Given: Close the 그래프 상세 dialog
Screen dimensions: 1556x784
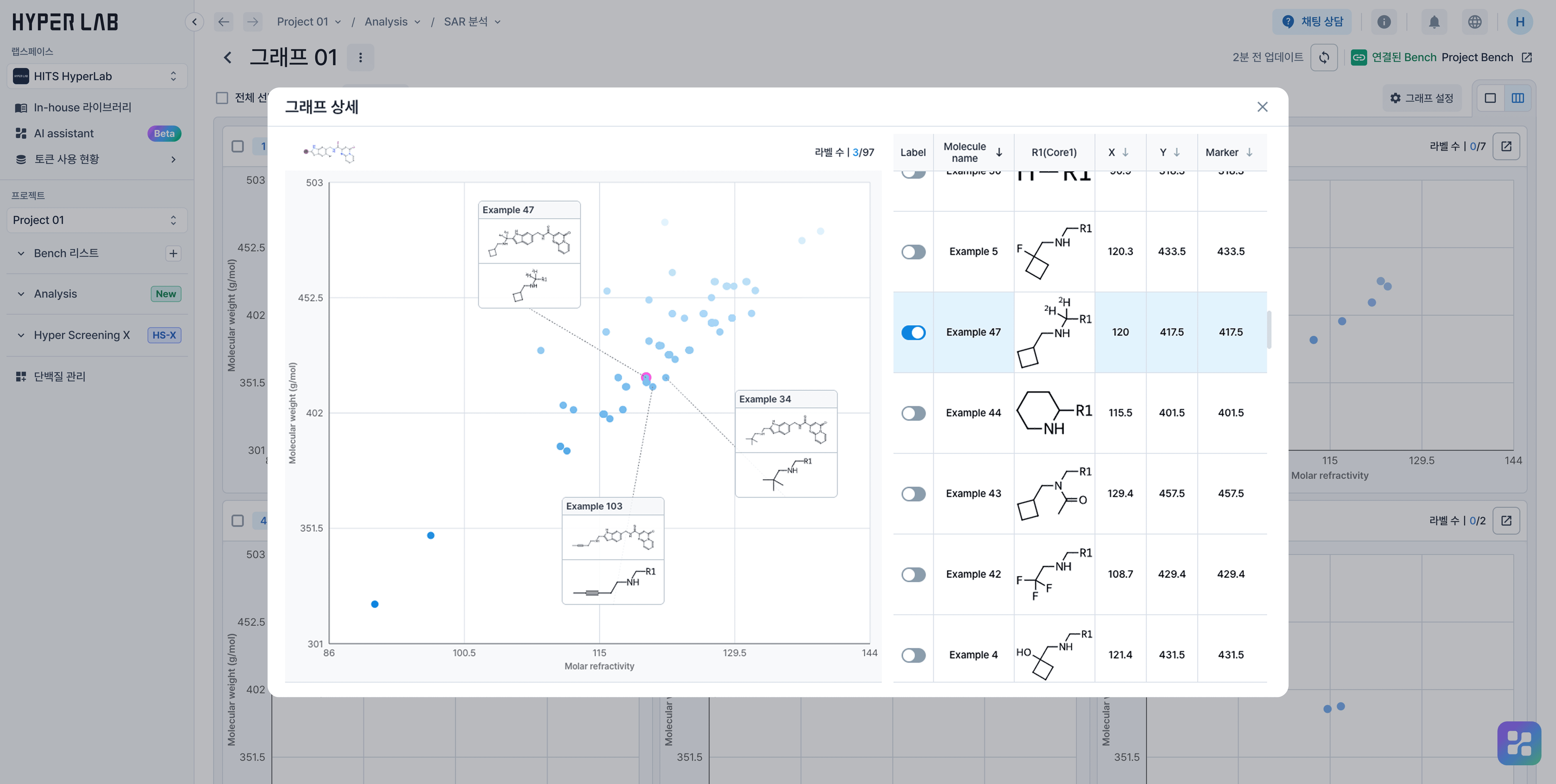Looking at the screenshot, I should 1262,107.
